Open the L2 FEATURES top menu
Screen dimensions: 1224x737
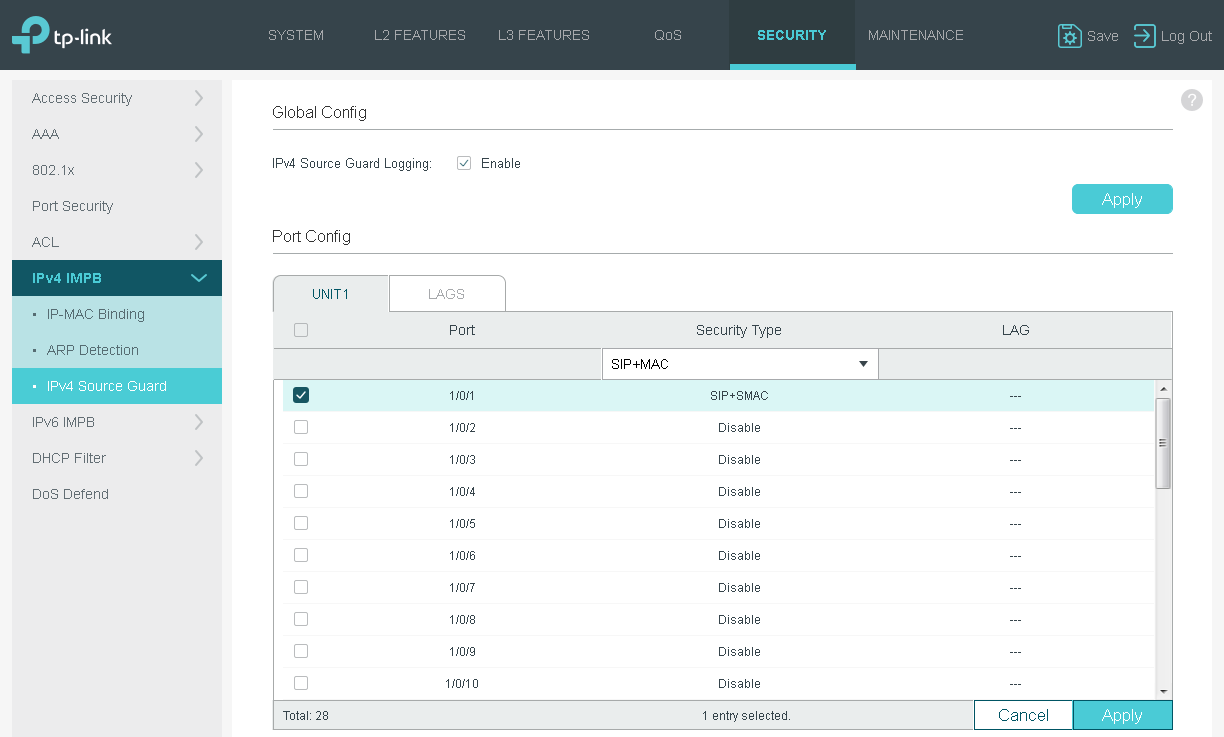[x=420, y=35]
